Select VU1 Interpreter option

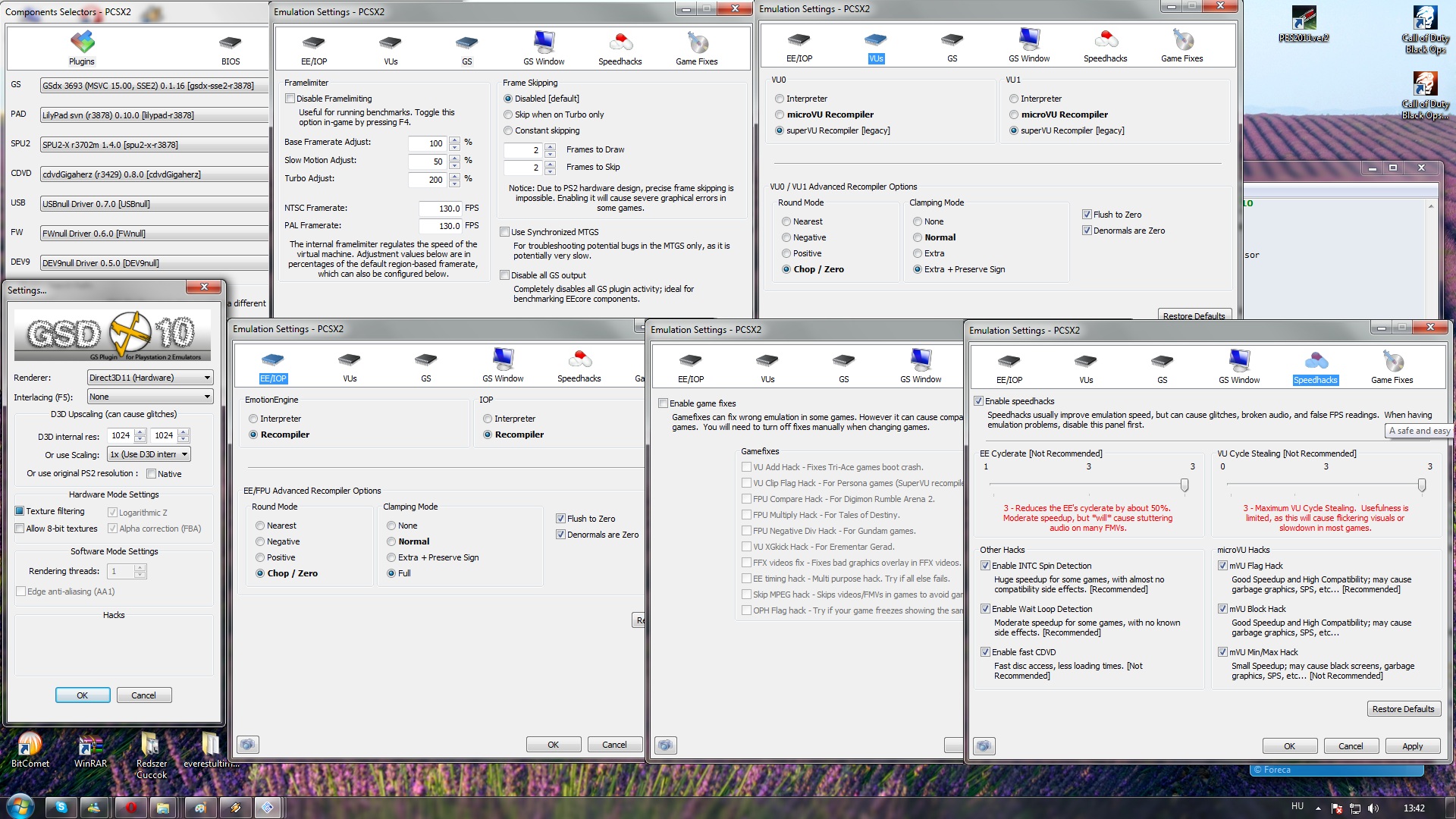[1014, 99]
